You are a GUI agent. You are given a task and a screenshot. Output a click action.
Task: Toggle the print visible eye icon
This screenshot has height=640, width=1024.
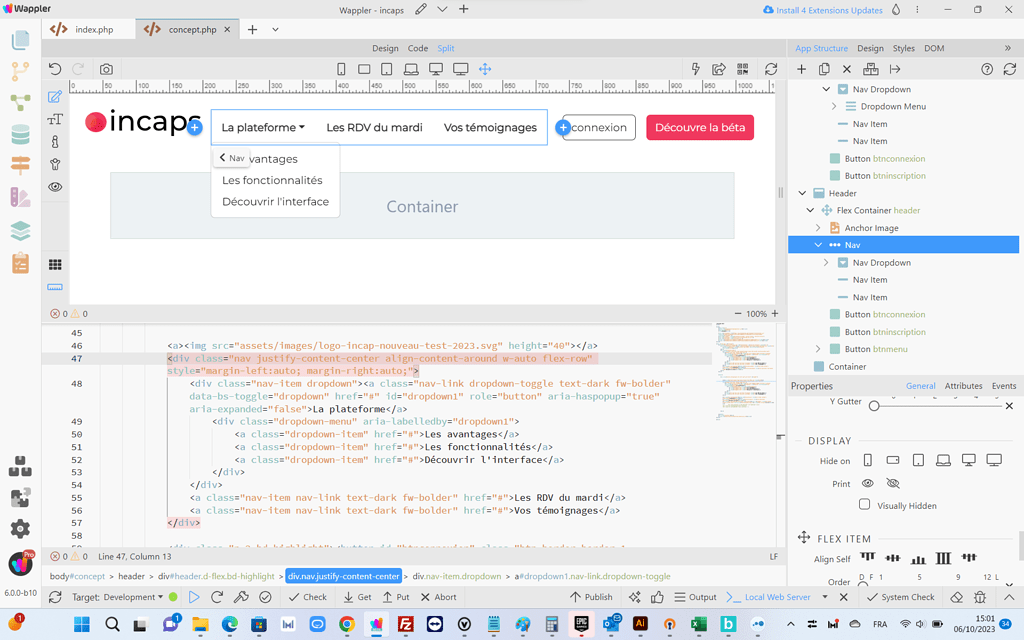click(x=868, y=484)
